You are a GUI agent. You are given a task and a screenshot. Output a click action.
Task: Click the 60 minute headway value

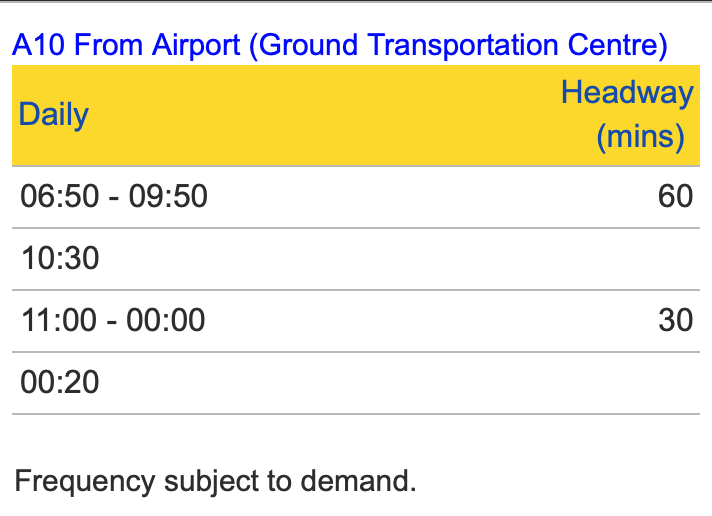[x=675, y=197]
